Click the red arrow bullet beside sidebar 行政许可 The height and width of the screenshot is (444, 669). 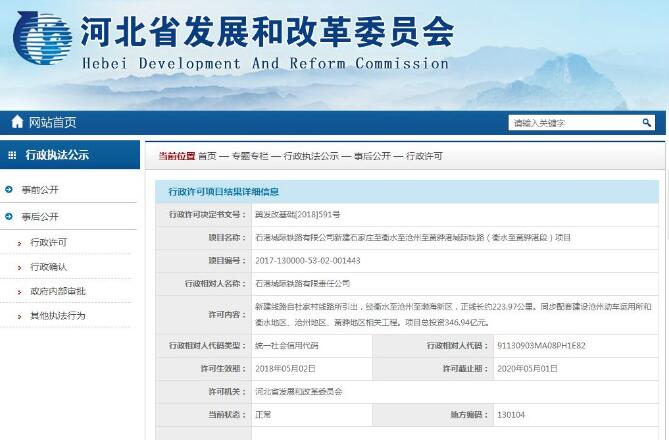pos(19,243)
